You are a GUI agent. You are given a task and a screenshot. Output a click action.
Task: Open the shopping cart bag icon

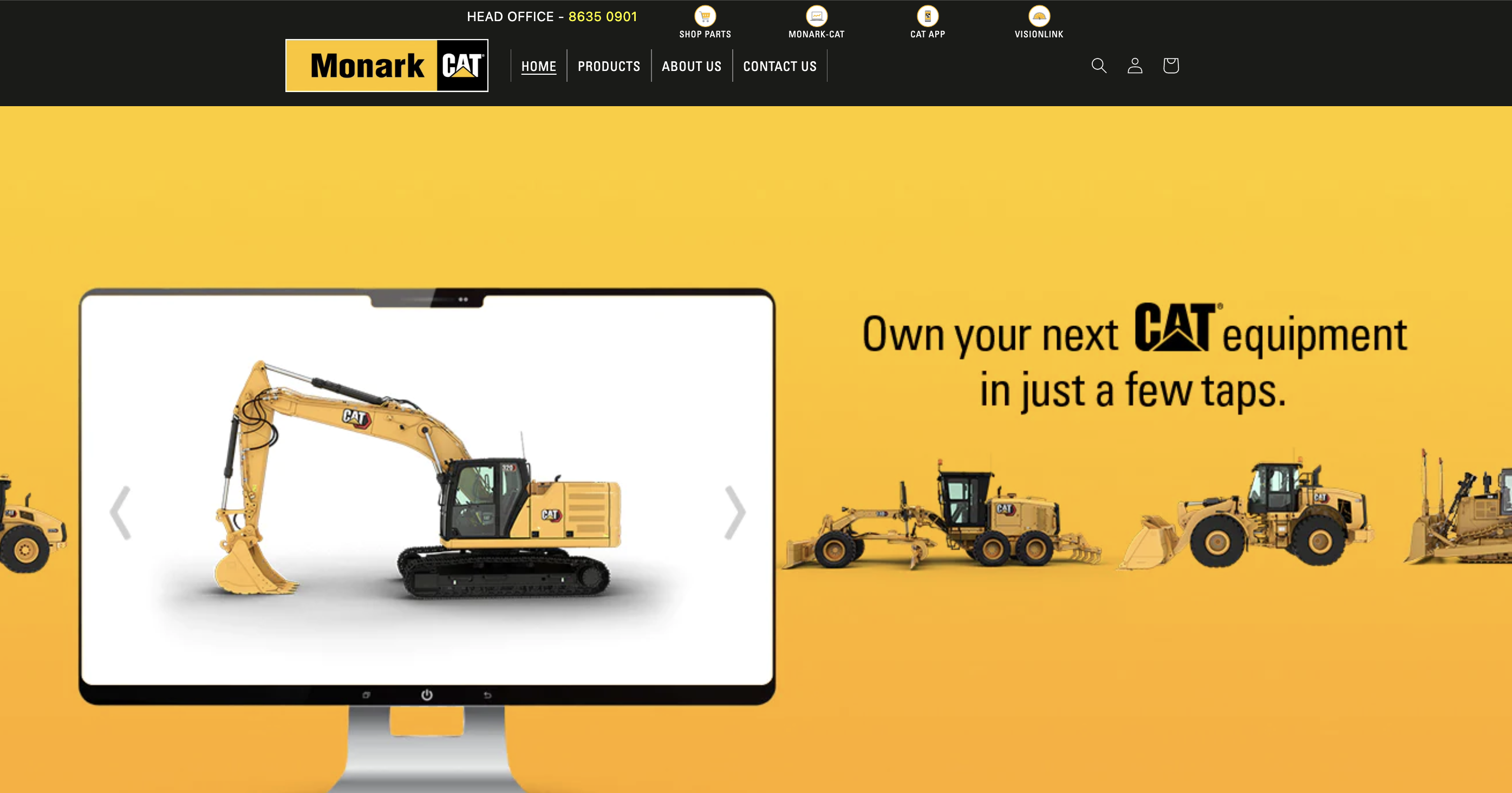tap(1170, 65)
